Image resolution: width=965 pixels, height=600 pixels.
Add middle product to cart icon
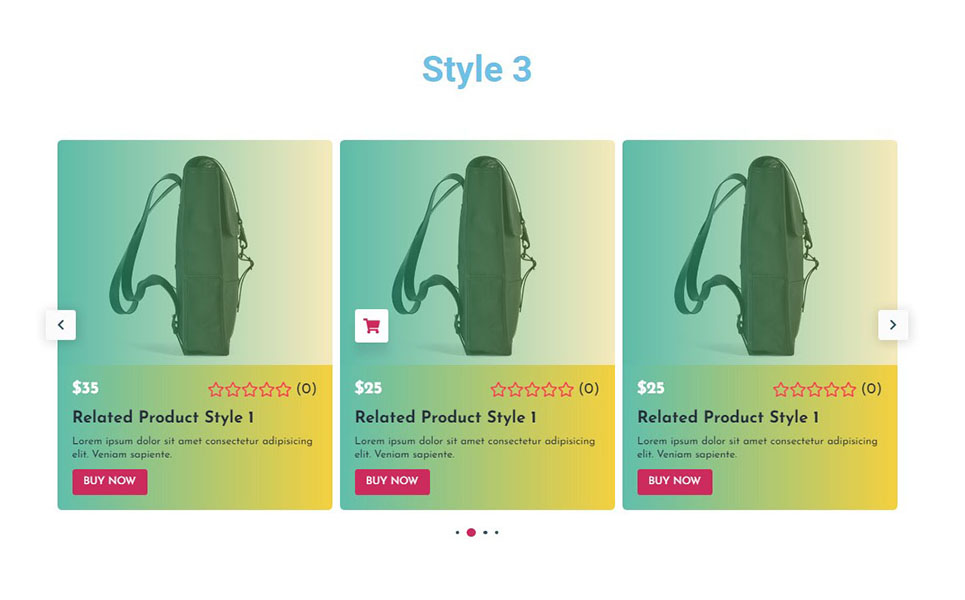(x=372, y=326)
